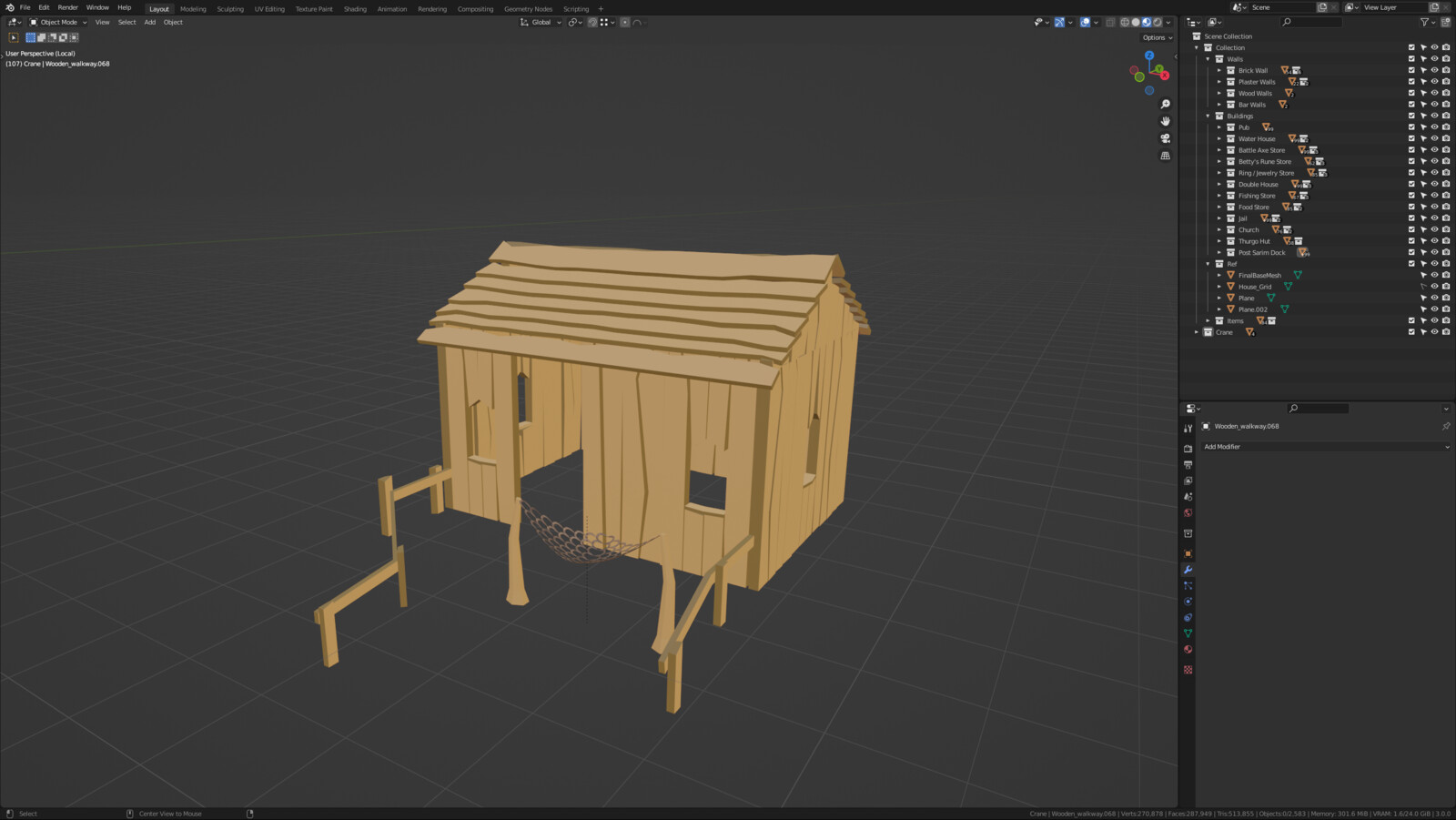Click the Z axis on navigation gizmo
Viewport: 1456px width, 820px height.
click(x=1149, y=56)
